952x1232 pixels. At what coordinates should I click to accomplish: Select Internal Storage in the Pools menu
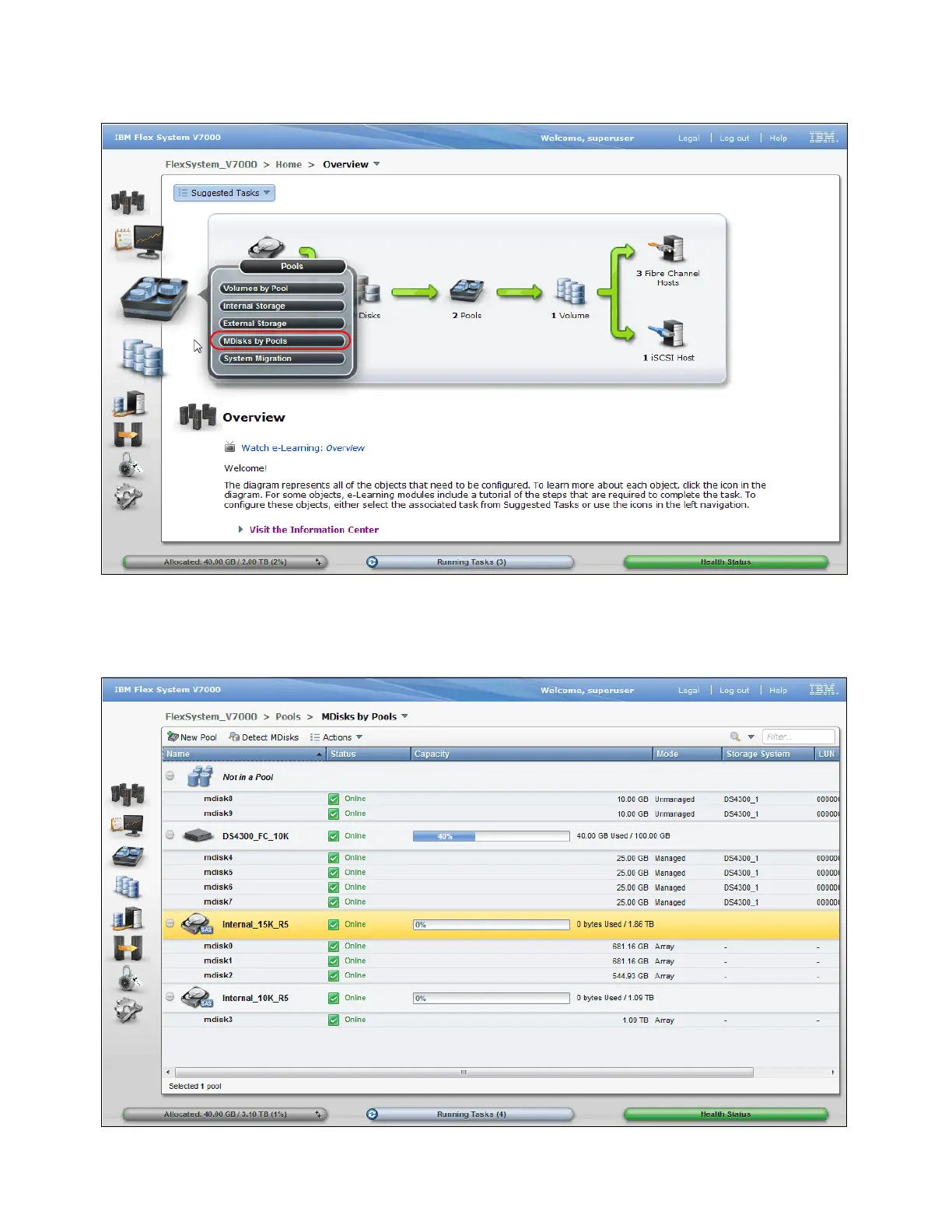(282, 306)
